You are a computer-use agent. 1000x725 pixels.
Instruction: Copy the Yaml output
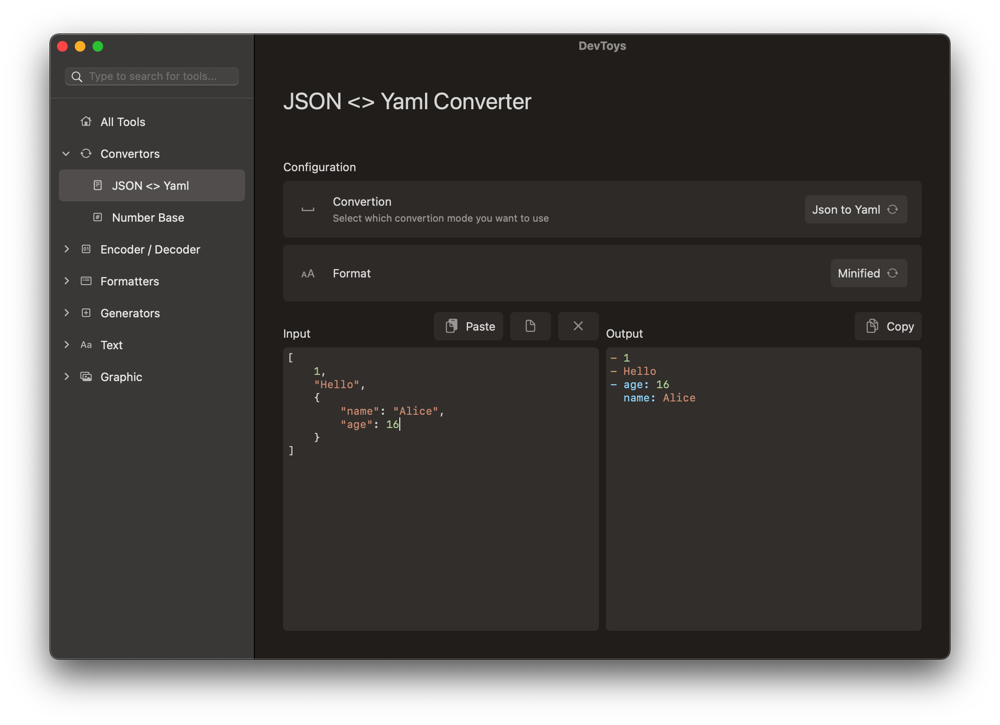(x=888, y=326)
